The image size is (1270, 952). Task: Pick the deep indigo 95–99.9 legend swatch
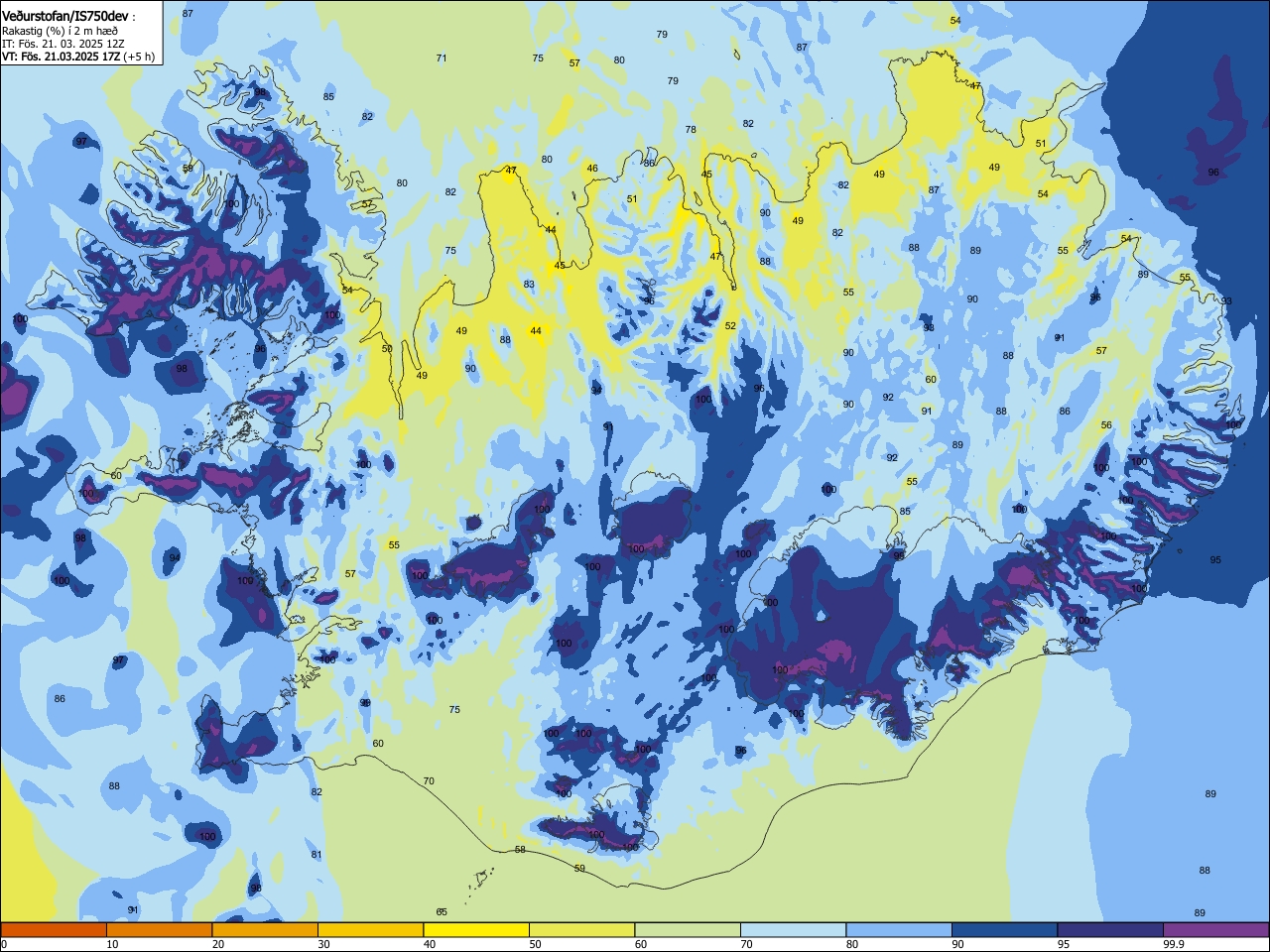(x=1111, y=930)
